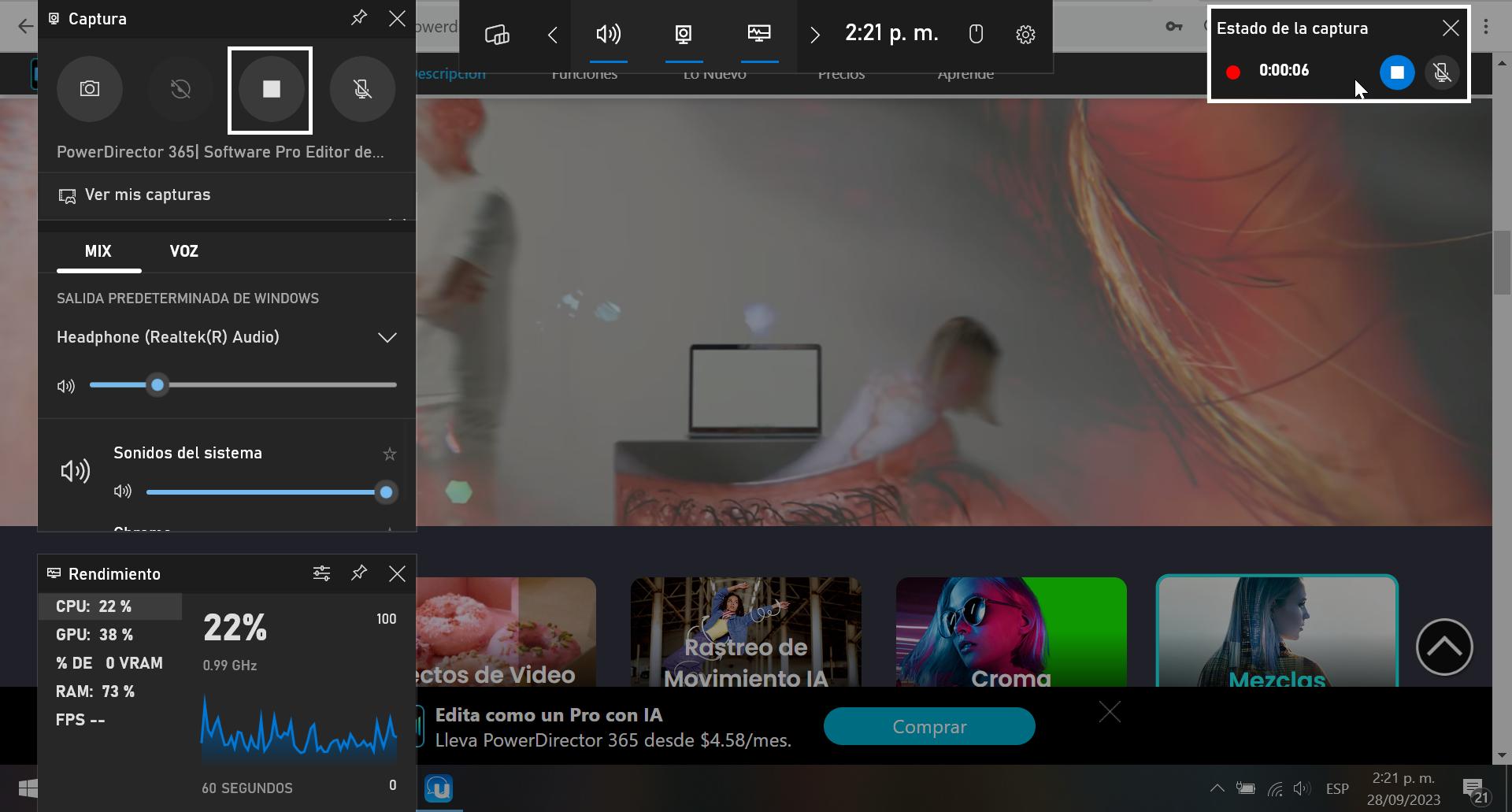Take a screenshot with the camera icon
The width and height of the screenshot is (1512, 812).
(x=89, y=89)
